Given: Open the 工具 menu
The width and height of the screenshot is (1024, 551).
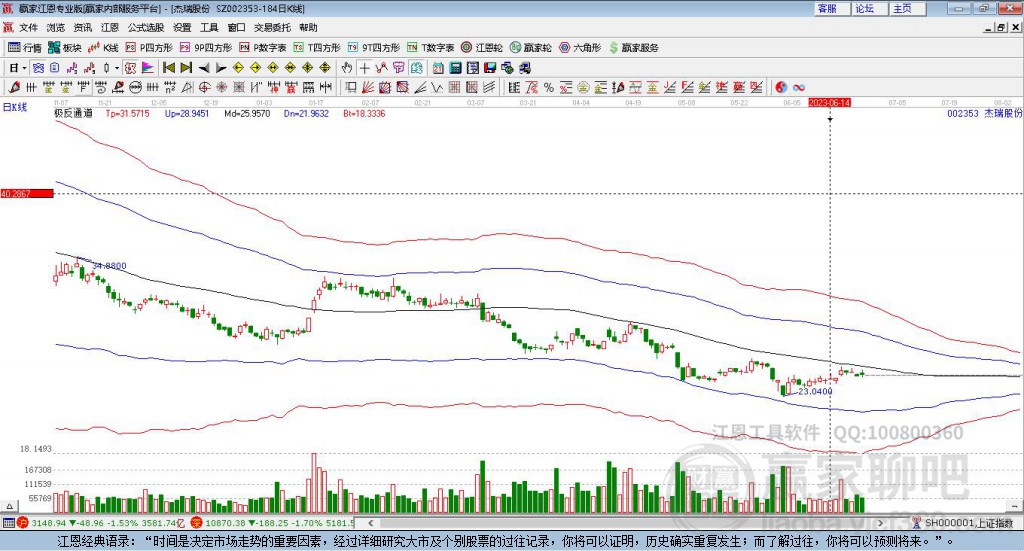Looking at the screenshot, I should tap(209, 27).
